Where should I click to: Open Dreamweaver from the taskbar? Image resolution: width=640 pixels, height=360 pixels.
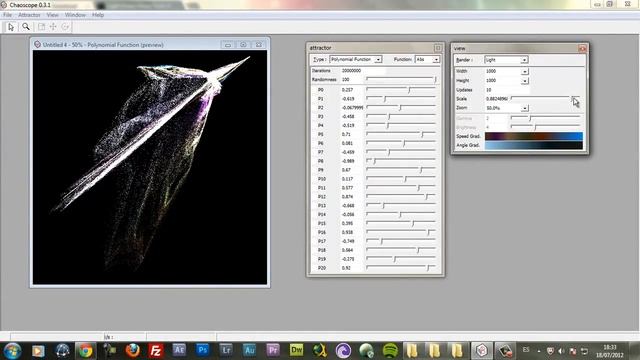pyautogui.click(x=296, y=350)
